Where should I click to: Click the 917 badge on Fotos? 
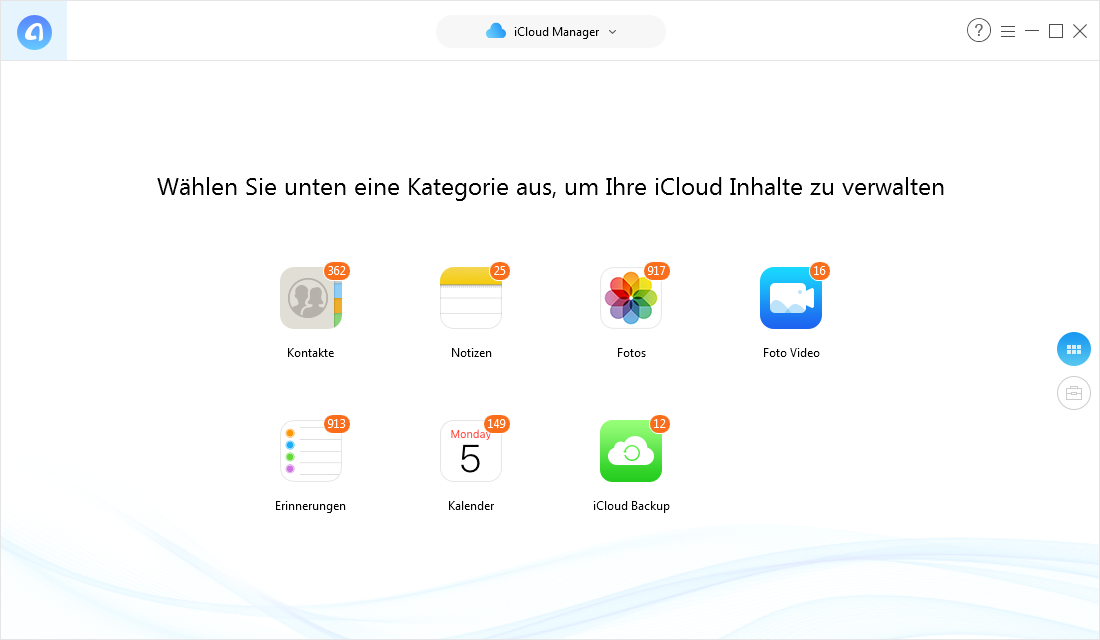coord(656,271)
